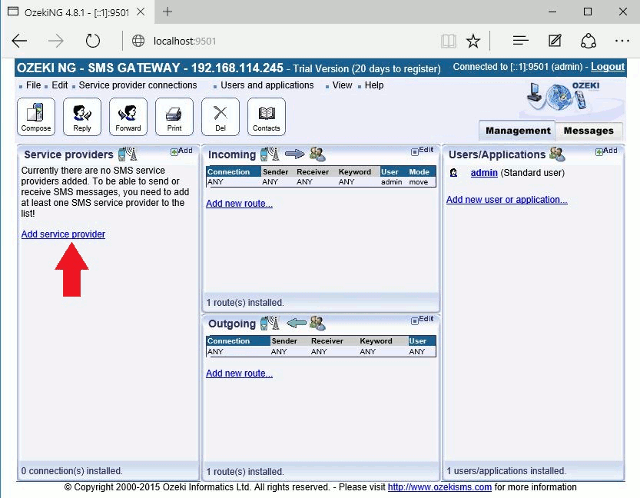
Task: Open the Service provider connections menu
Action: 138,86
